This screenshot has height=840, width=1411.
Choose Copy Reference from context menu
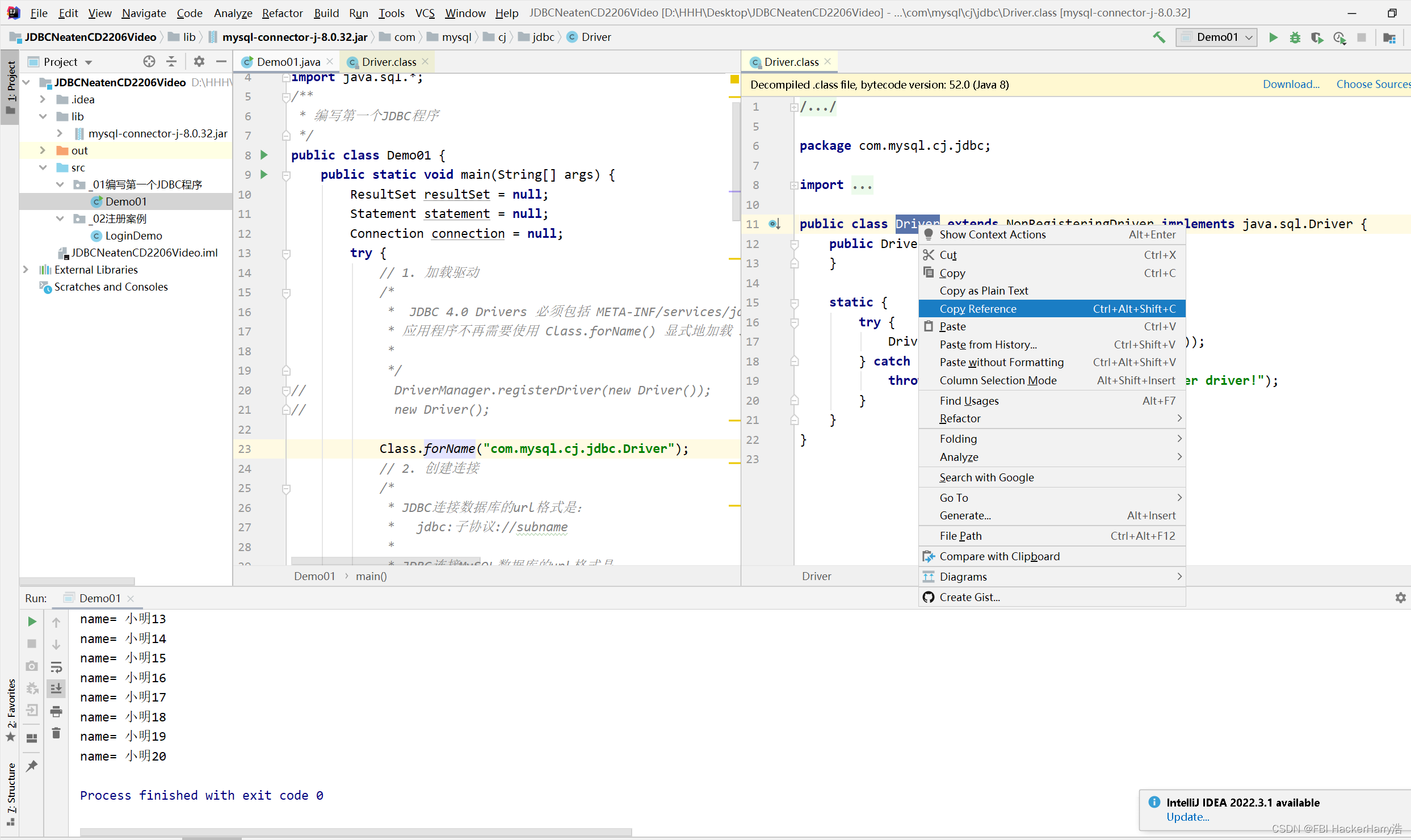1052,309
